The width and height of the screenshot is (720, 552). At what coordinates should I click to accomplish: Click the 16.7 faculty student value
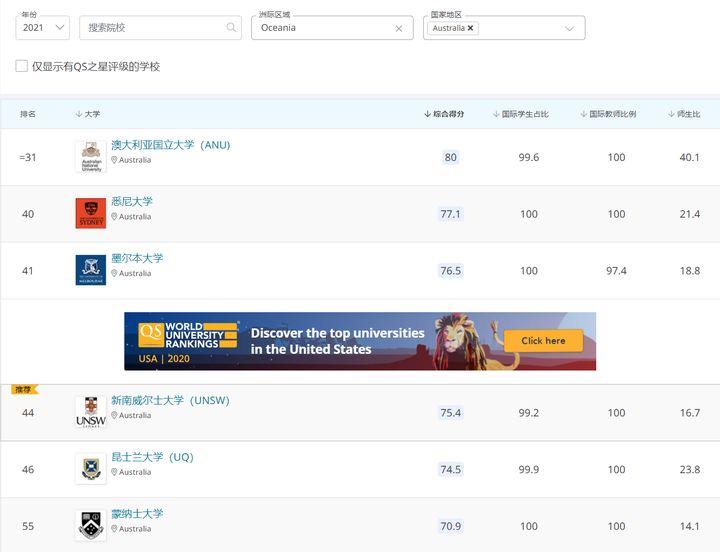tap(690, 413)
